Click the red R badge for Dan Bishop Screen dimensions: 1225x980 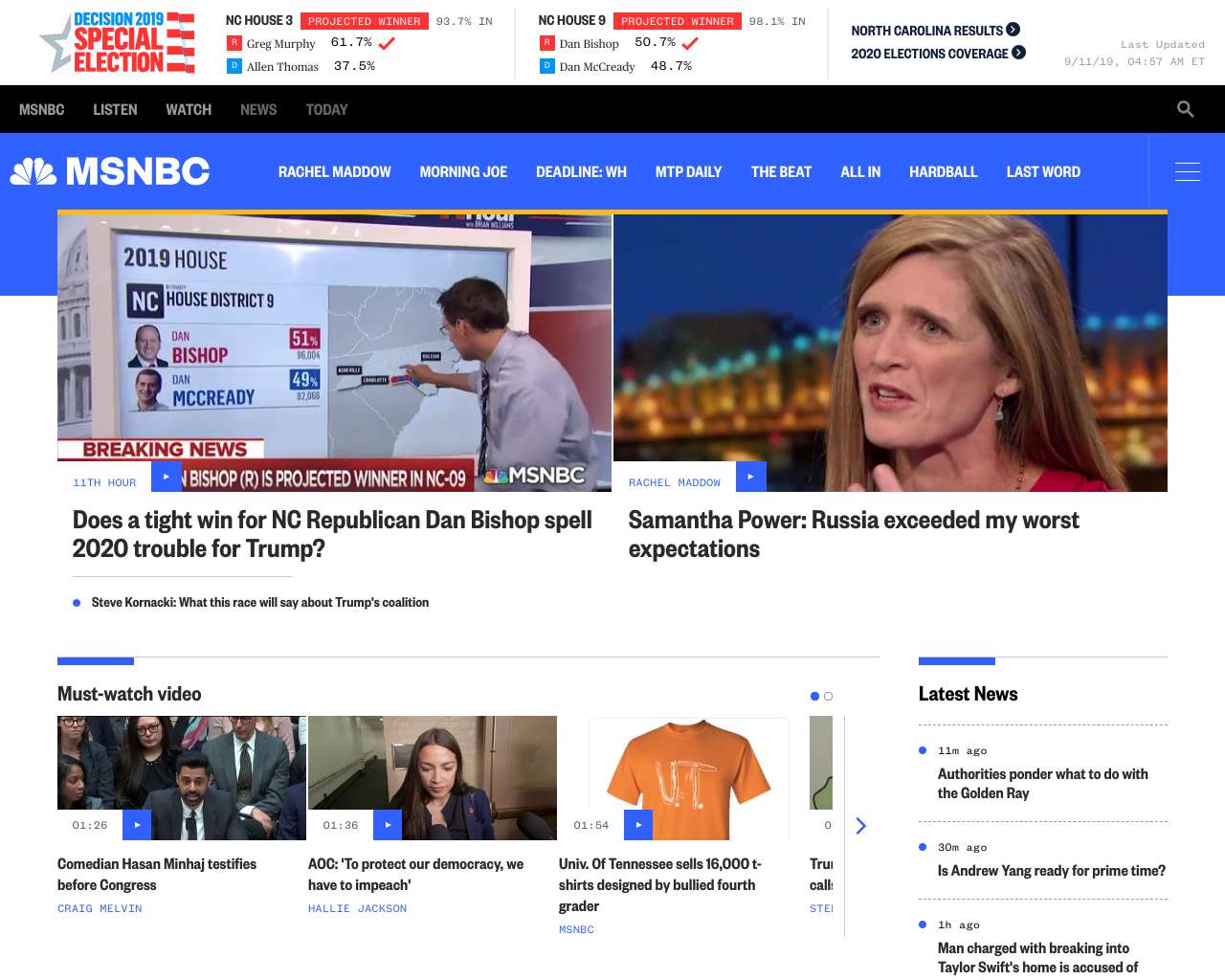tap(546, 43)
